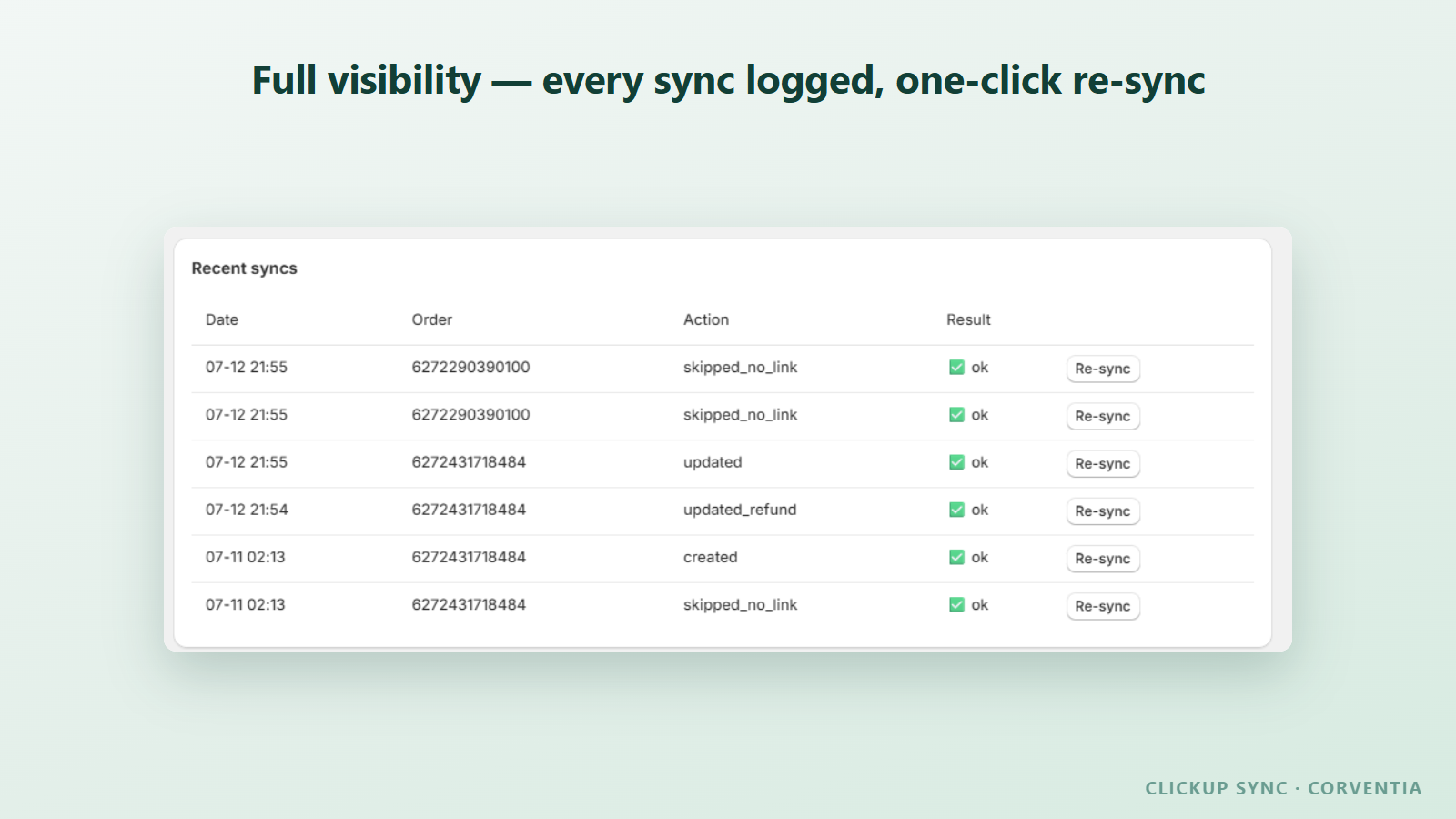Click date 07-12 21:55 in the 'updated' row
Screen dimensions: 1456x819
coord(247,462)
